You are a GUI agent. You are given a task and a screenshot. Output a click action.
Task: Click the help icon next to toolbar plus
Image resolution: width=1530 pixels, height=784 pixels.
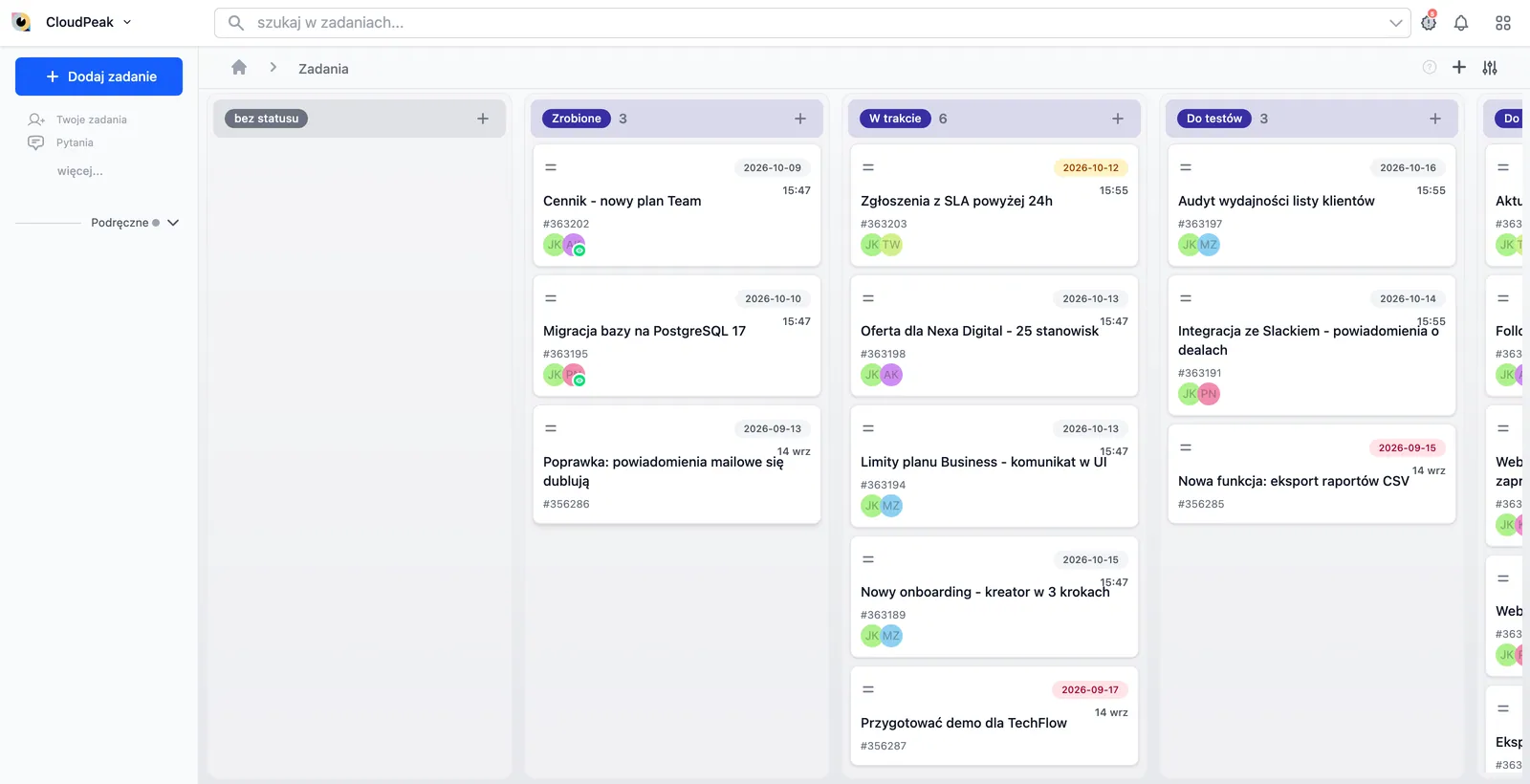1430,67
